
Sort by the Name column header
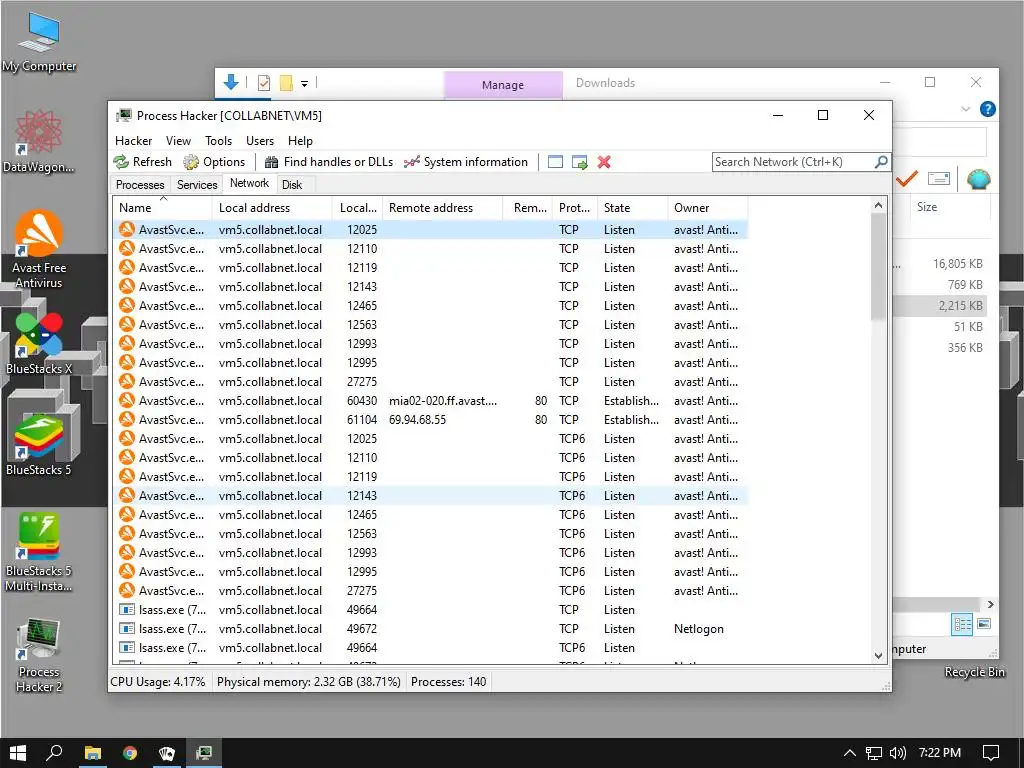coord(163,208)
